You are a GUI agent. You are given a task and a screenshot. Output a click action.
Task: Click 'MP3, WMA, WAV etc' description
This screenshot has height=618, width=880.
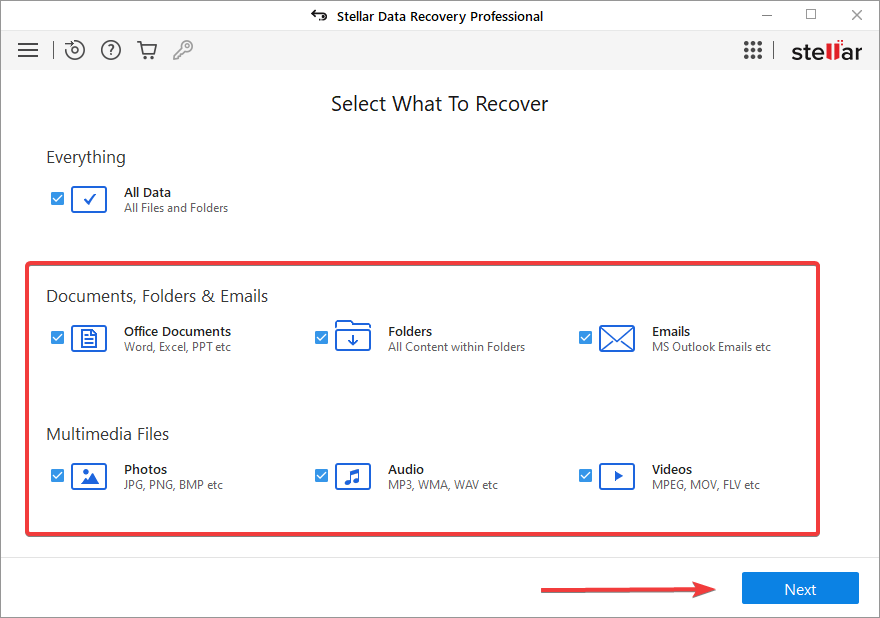coord(442,485)
